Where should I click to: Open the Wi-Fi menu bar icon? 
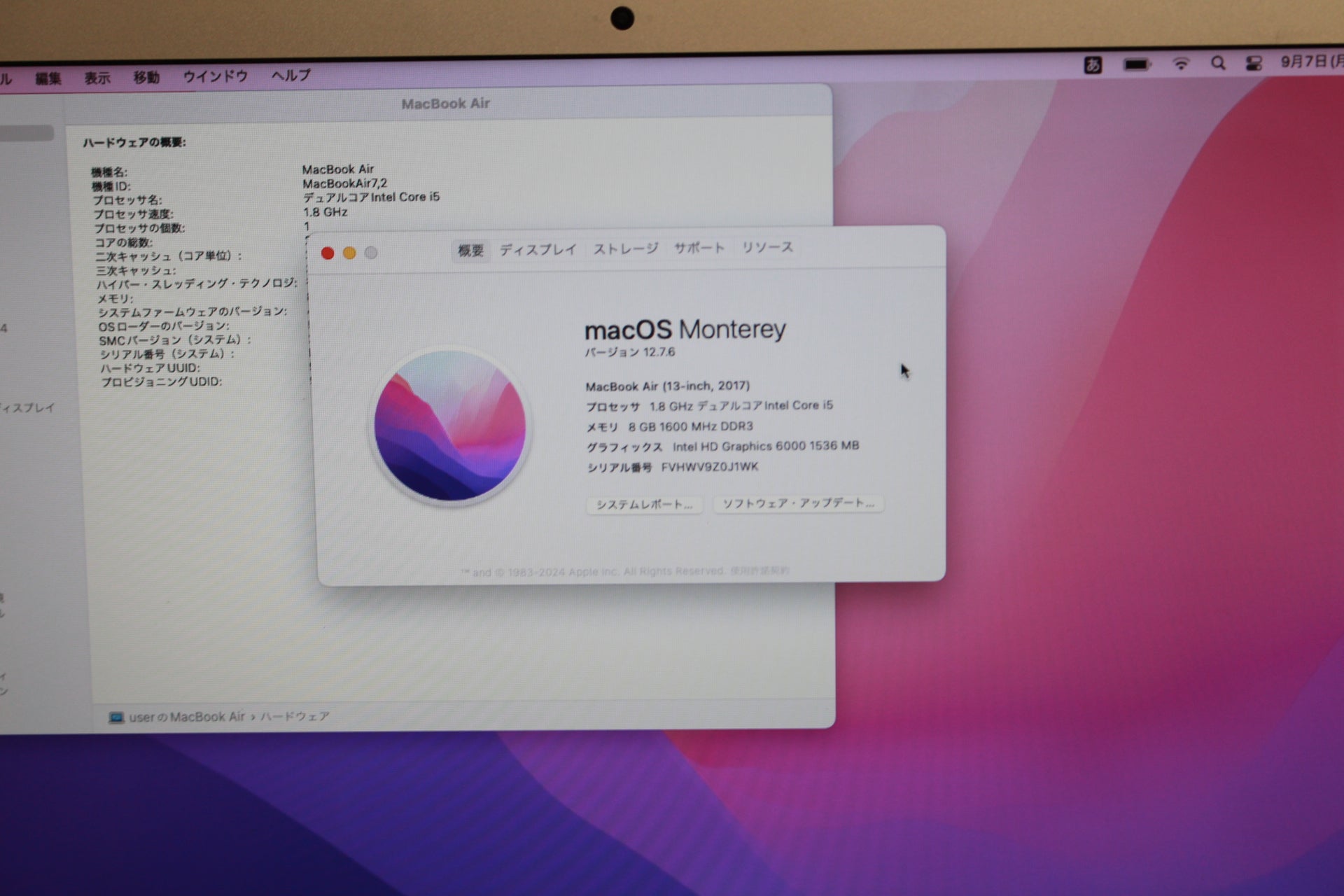pyautogui.click(x=1180, y=64)
